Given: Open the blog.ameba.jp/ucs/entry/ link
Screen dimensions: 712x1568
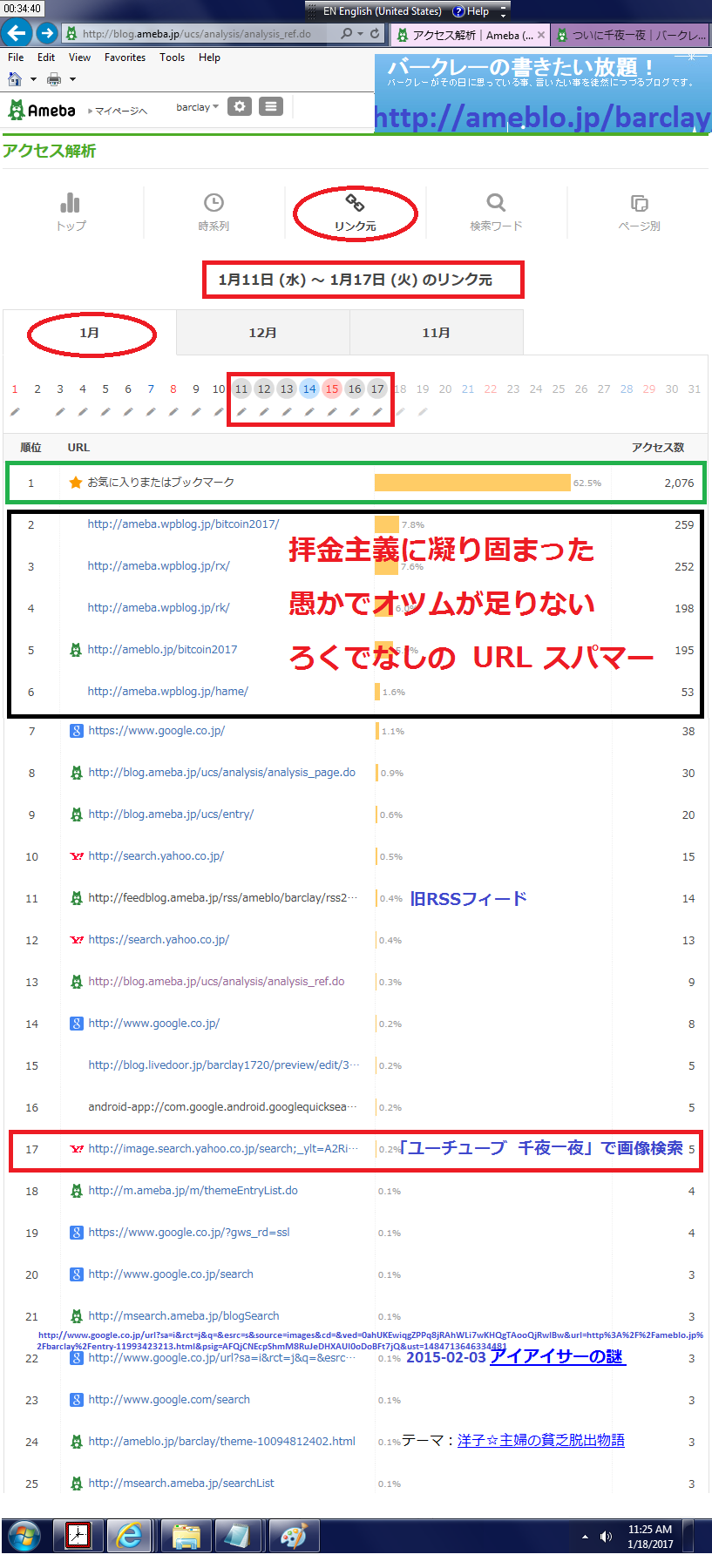Looking at the screenshot, I should (x=171, y=814).
